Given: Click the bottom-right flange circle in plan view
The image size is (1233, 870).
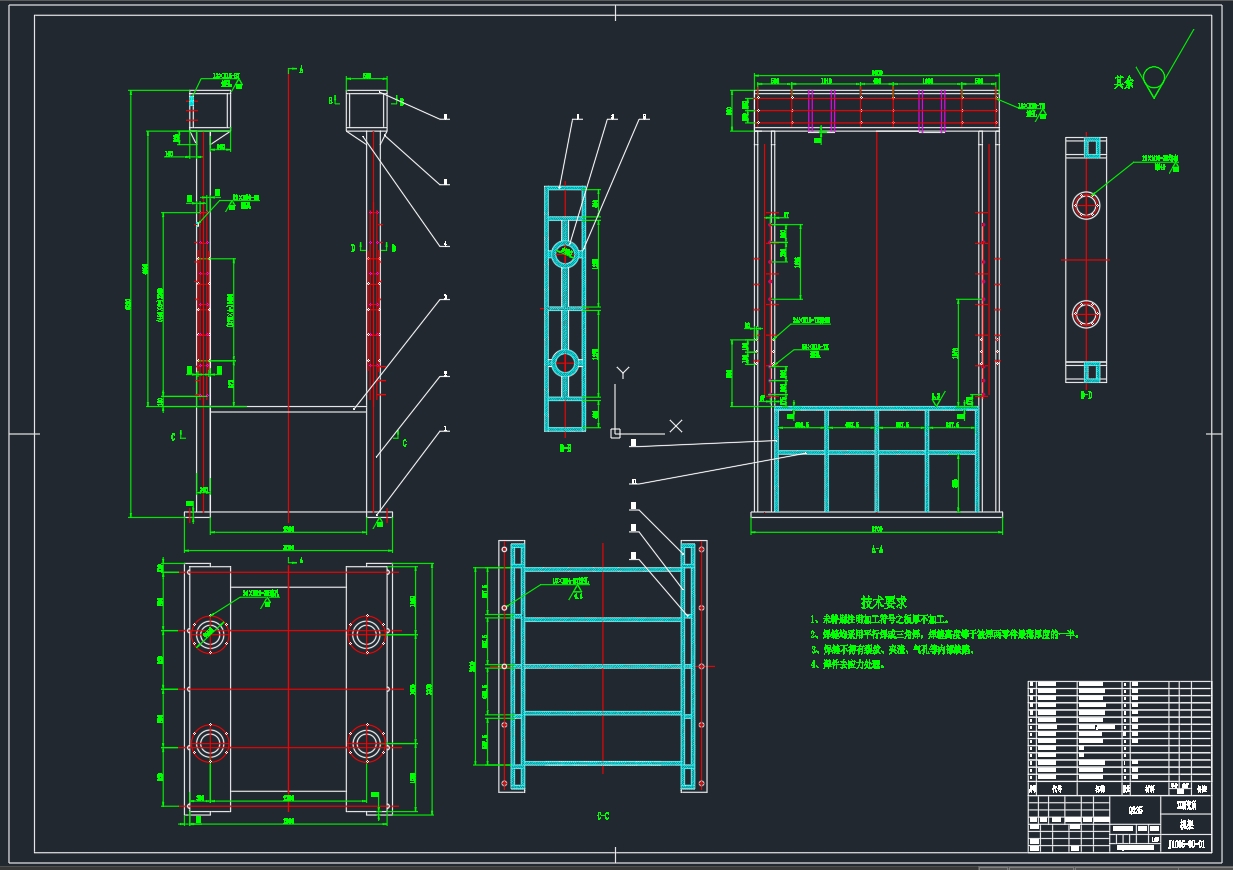Looking at the screenshot, I should click(366, 742).
